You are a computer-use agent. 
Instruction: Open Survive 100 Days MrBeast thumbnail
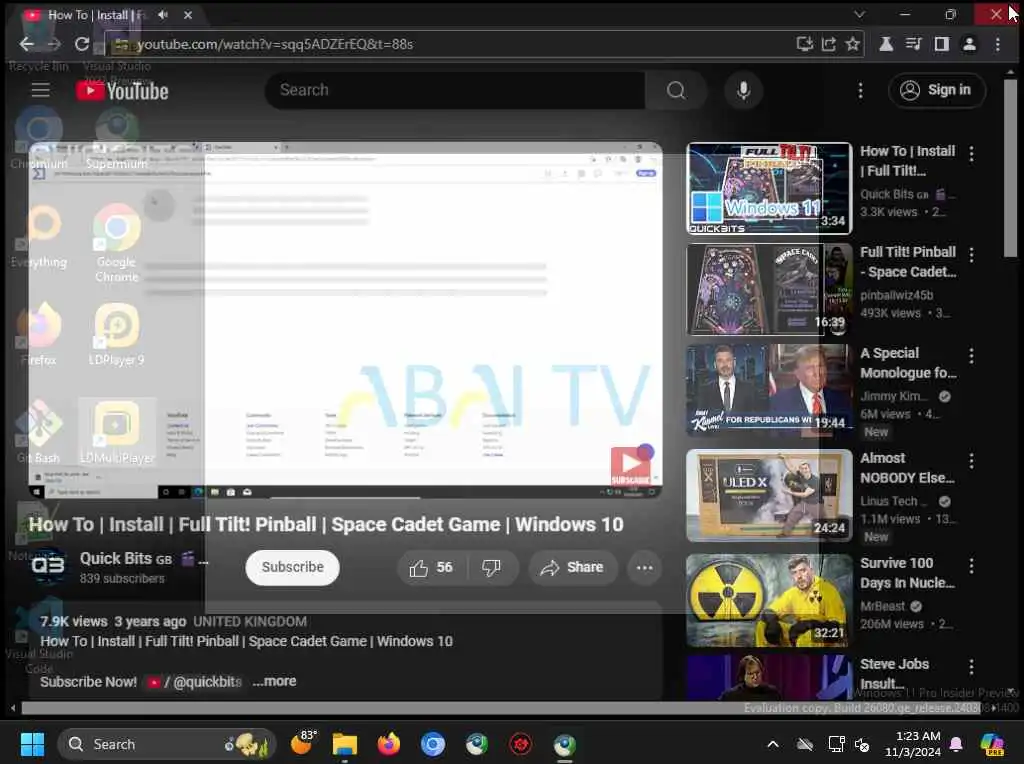pos(769,601)
